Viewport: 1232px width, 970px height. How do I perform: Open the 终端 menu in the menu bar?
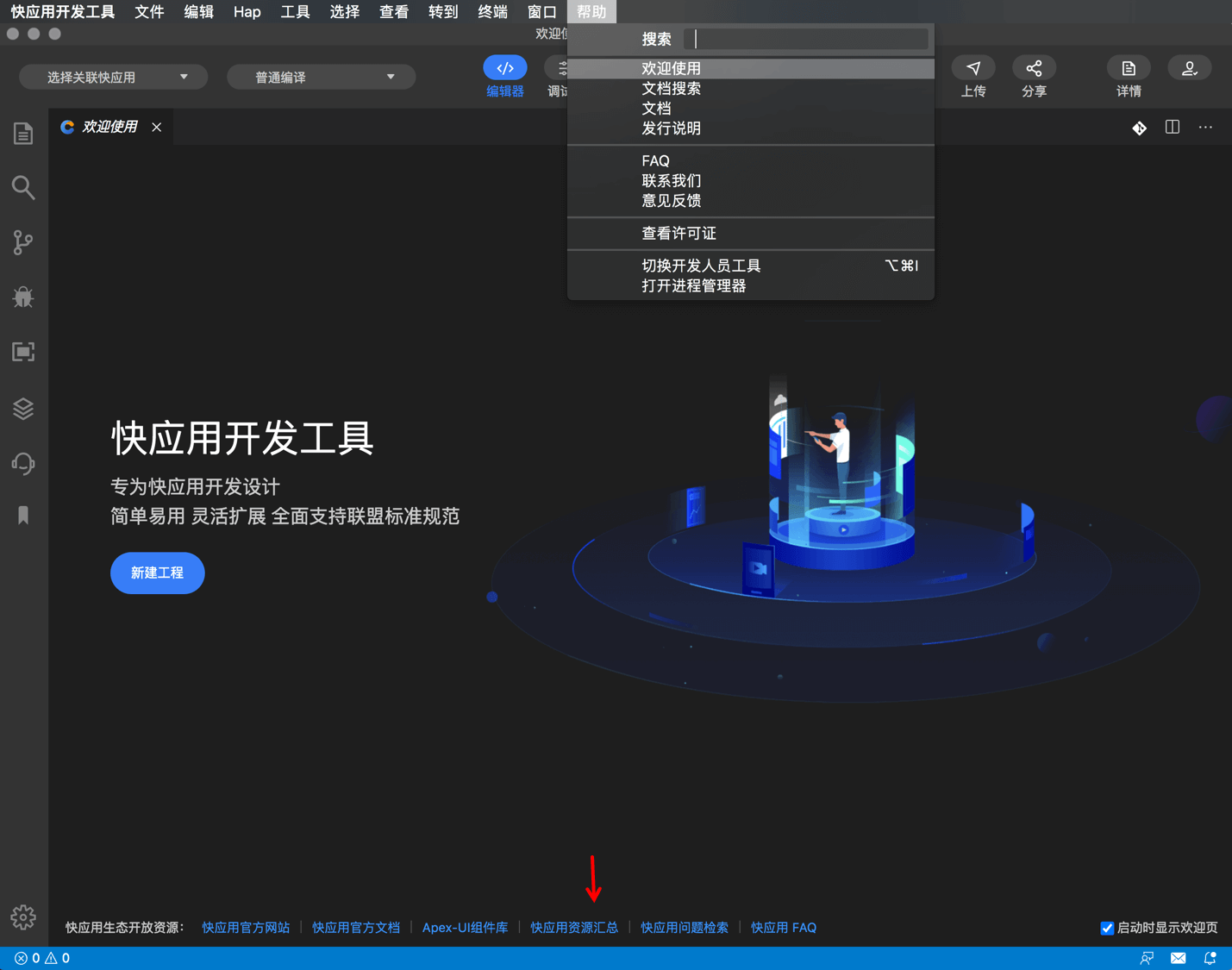click(x=491, y=11)
